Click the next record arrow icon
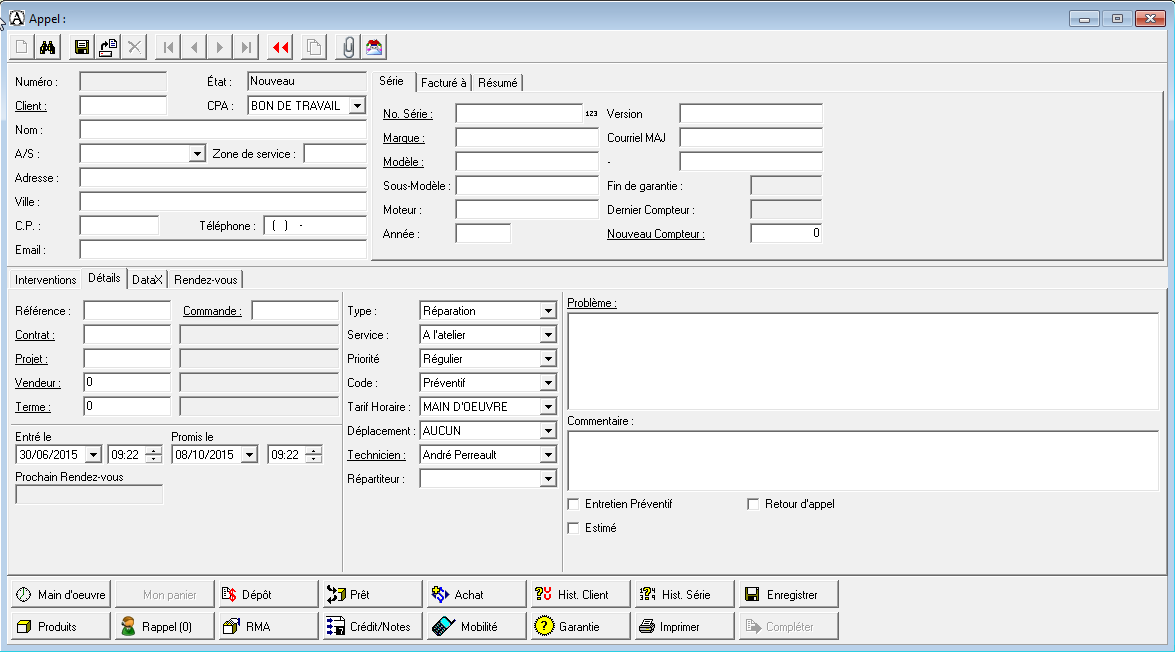Screen dimensions: 1175x652 coord(219,46)
